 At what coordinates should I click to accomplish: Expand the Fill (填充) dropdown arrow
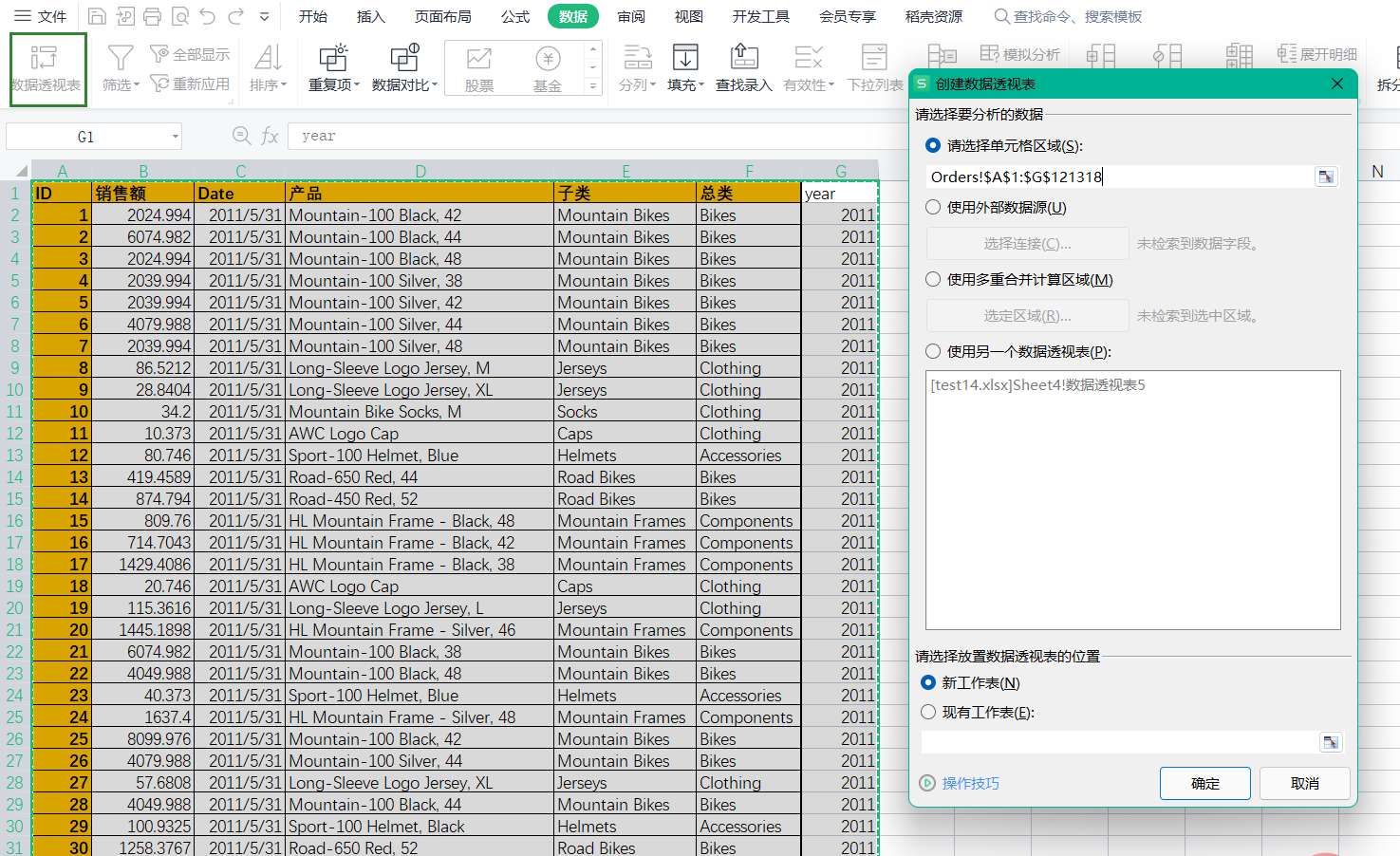(700, 85)
